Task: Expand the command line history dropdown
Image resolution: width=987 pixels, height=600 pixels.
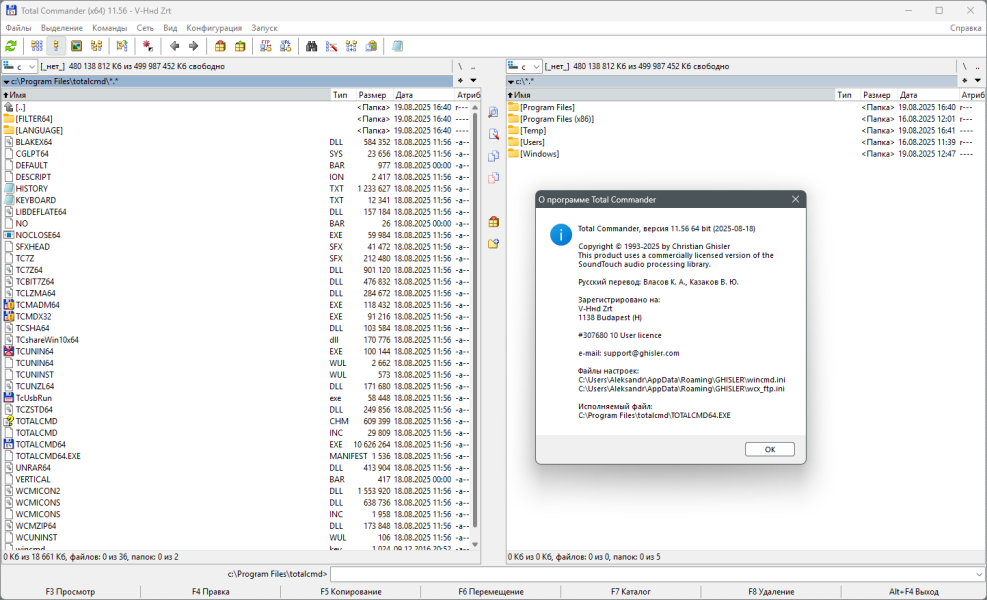Action: [978, 574]
